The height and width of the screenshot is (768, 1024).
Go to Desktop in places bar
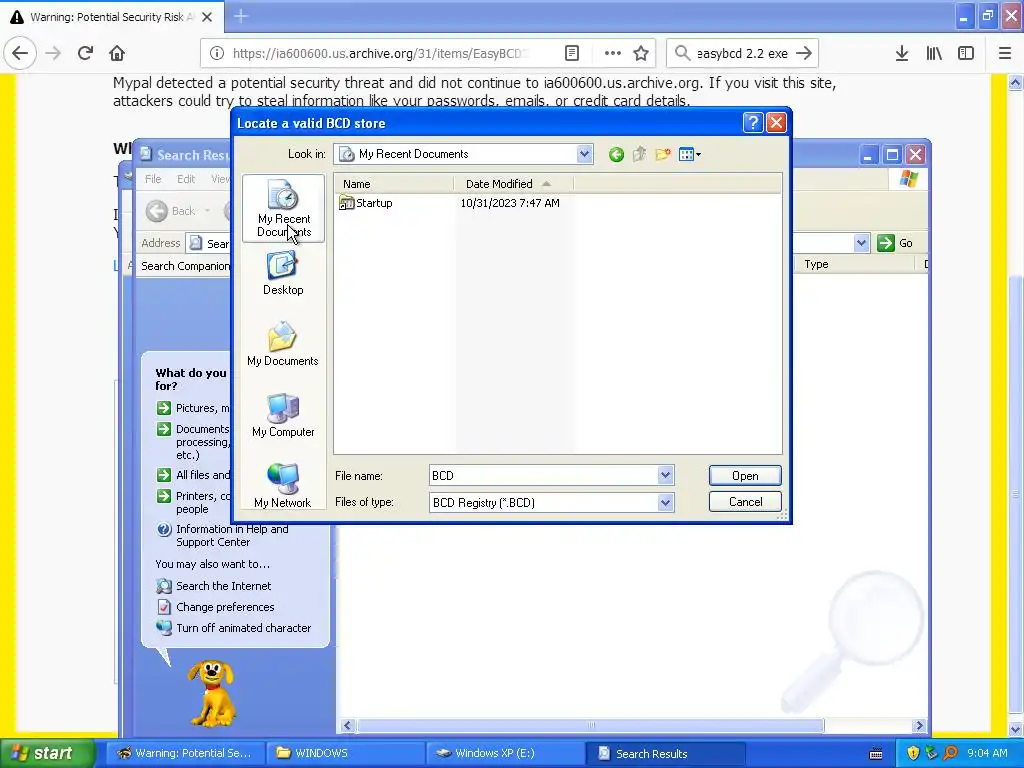tap(283, 274)
